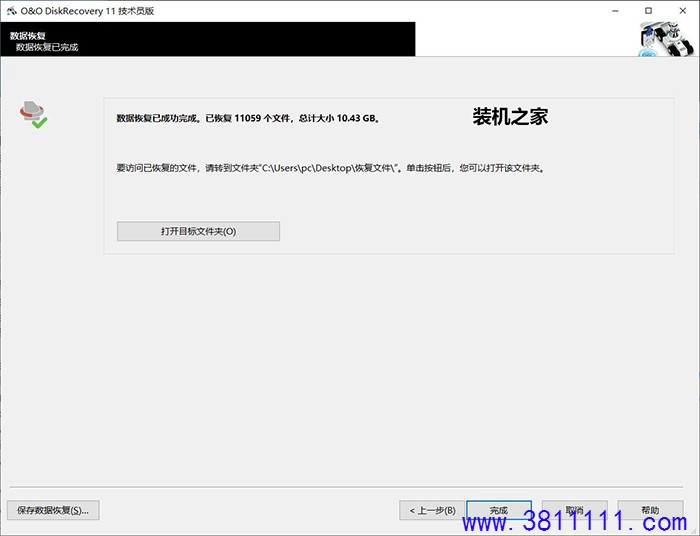Click the 数据恢复 header title
Screen dimensions: 700x536
click(x=28, y=36)
